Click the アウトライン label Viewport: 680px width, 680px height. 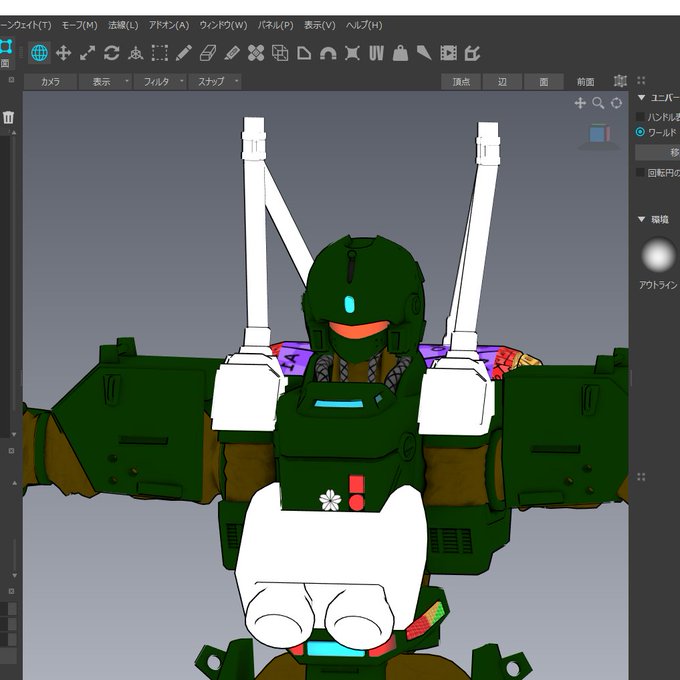tap(658, 285)
